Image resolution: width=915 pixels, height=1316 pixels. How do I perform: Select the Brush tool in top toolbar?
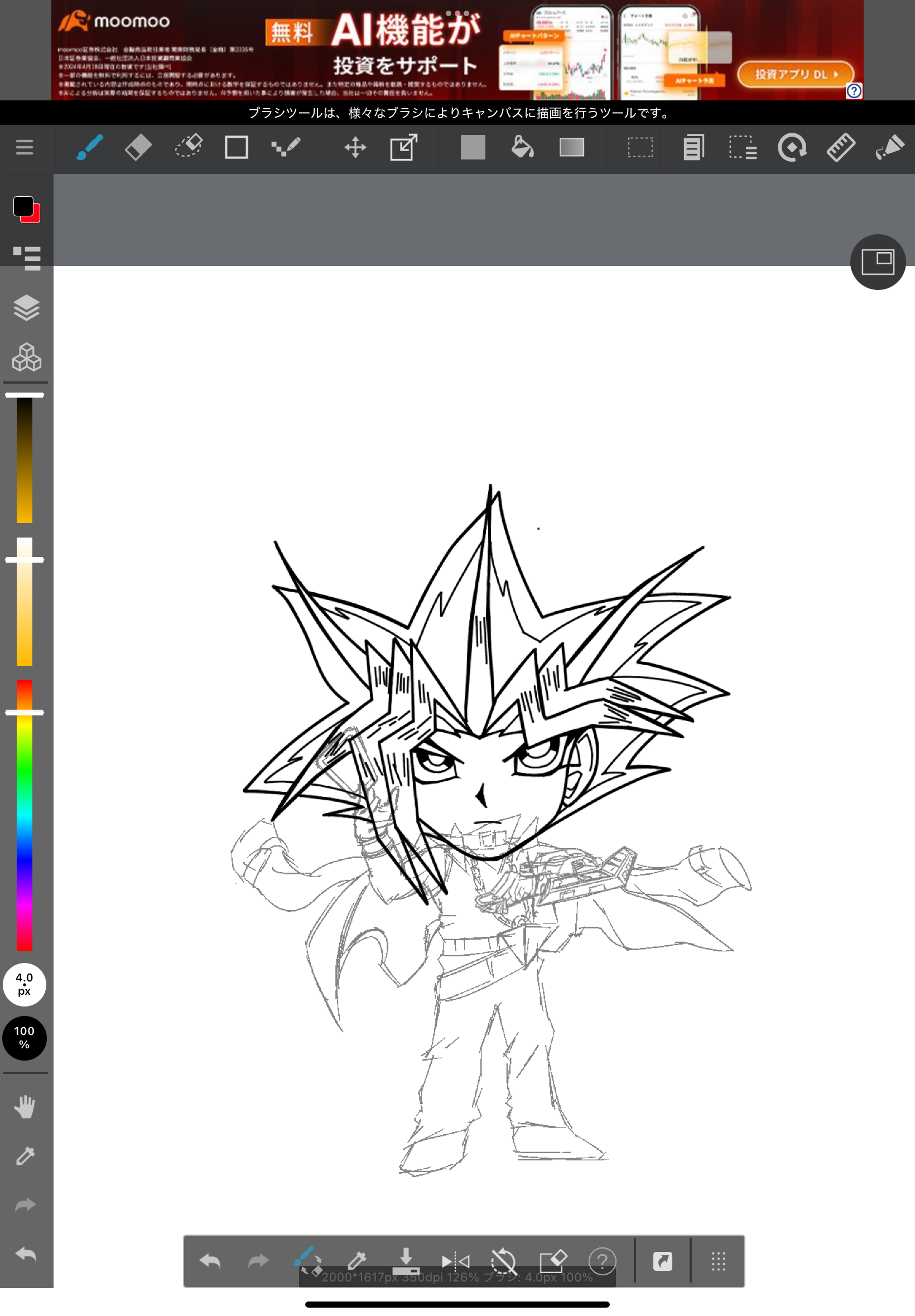(89, 147)
